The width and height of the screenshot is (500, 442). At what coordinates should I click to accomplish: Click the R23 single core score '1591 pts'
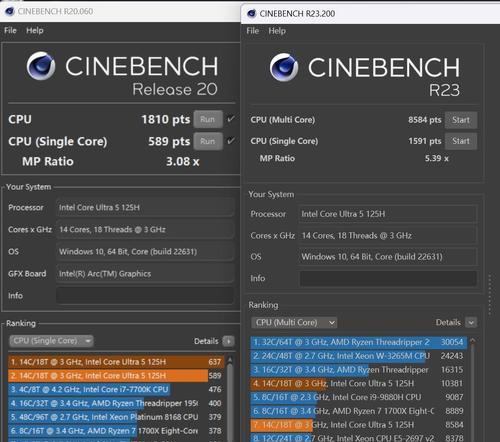(425, 141)
